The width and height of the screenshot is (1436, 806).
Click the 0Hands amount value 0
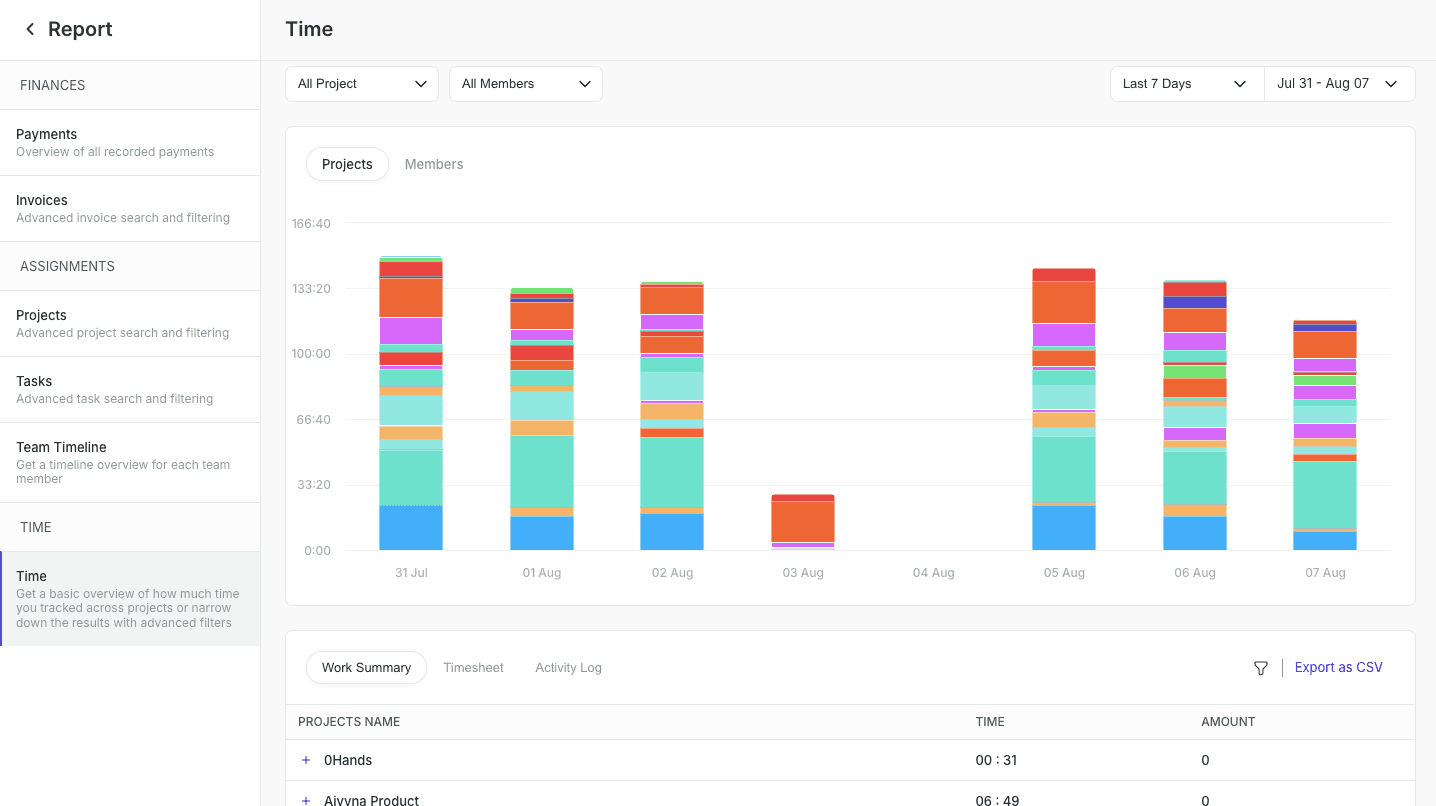coord(1205,760)
